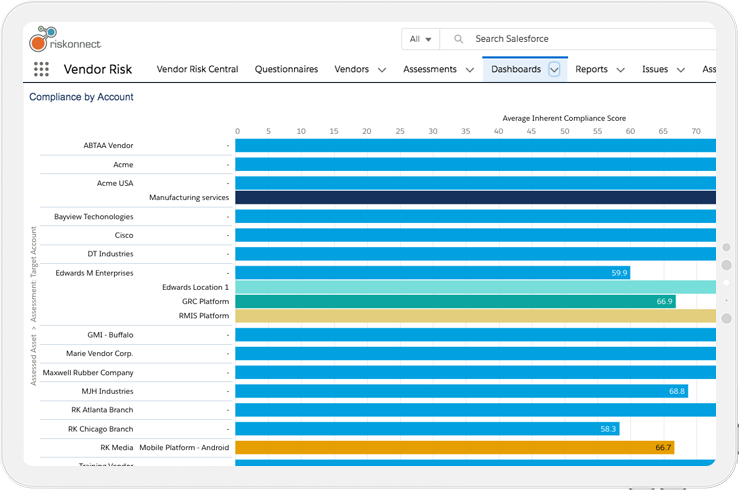Click the light teal Edwards Location 1 bar

pyautogui.click(x=476, y=287)
